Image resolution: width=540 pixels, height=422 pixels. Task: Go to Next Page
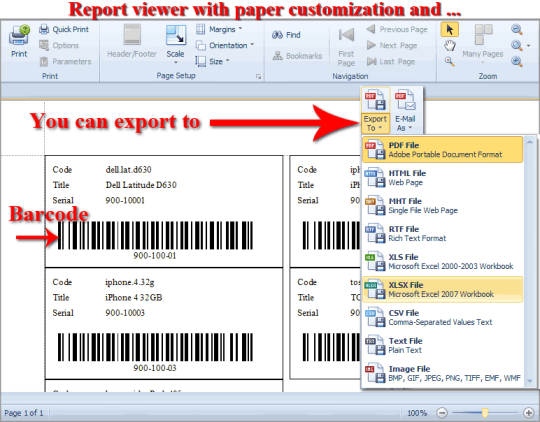click(392, 45)
